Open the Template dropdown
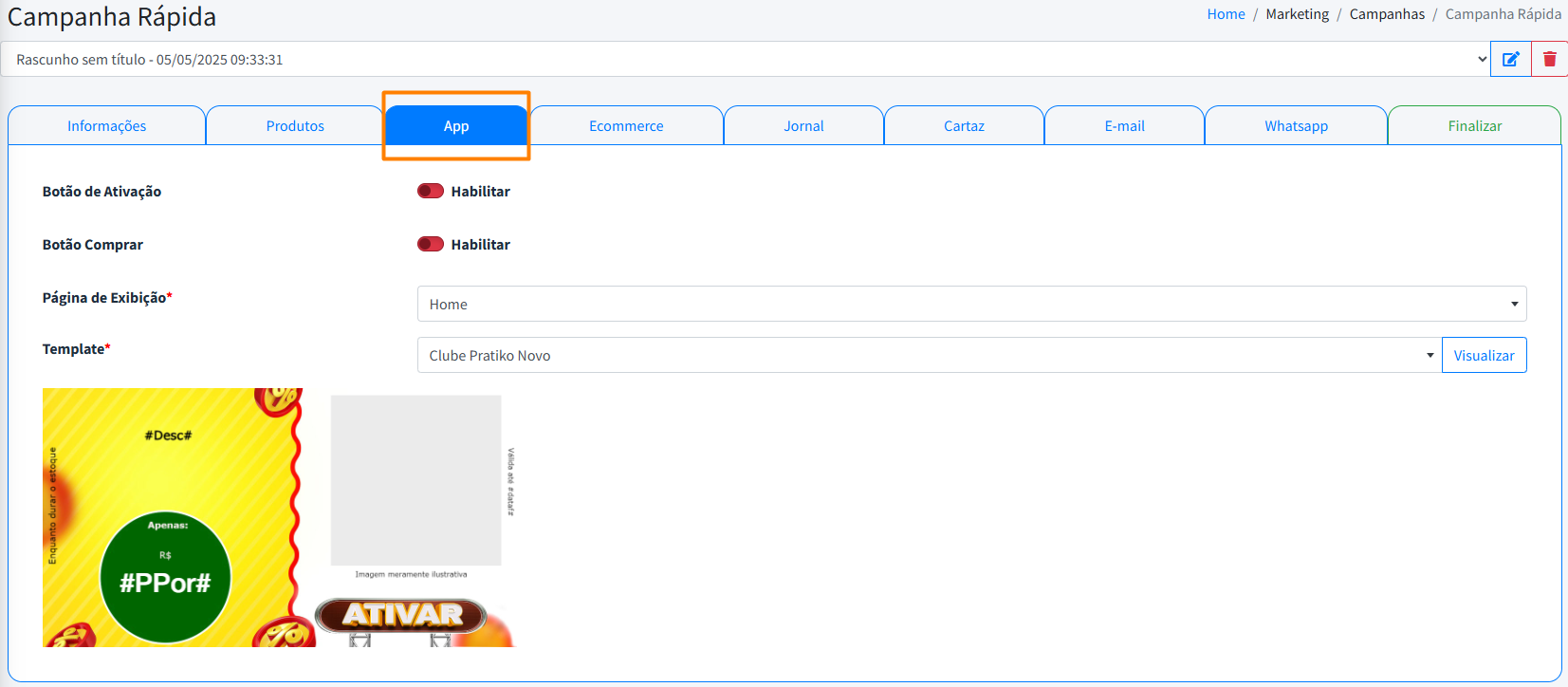1568x687 pixels. (x=929, y=355)
